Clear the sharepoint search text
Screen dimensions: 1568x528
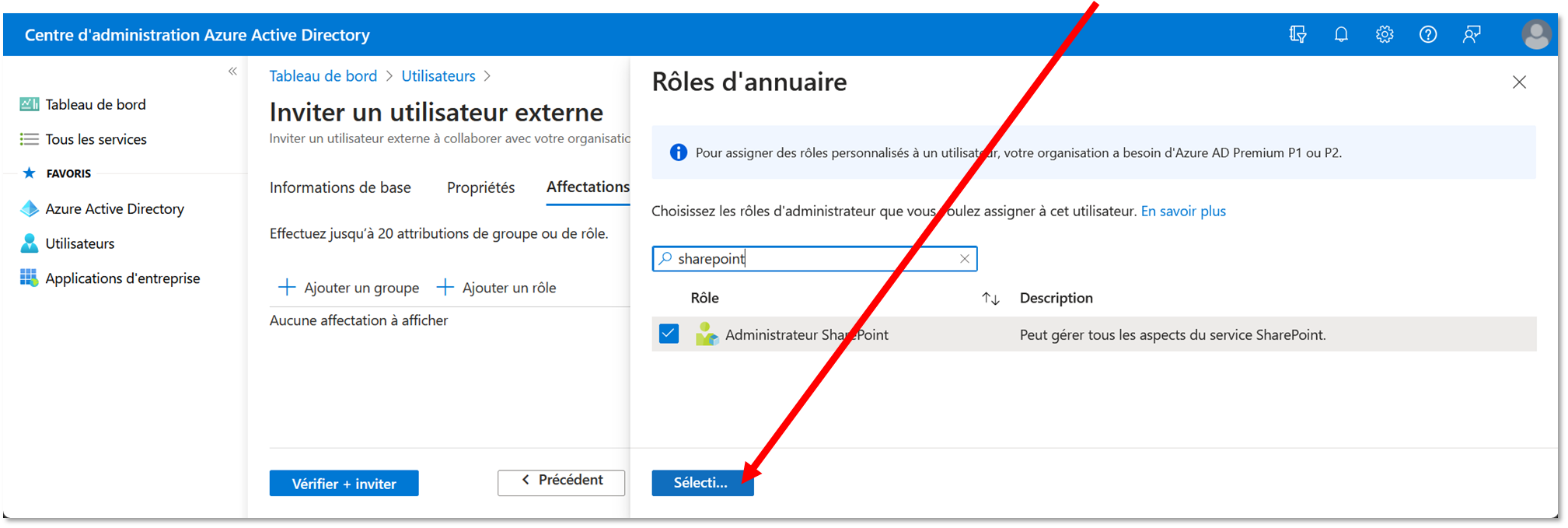965,259
